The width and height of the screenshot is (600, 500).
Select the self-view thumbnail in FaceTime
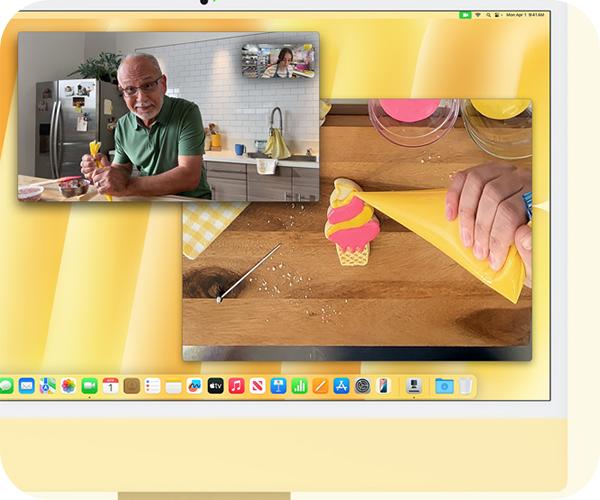pos(278,61)
